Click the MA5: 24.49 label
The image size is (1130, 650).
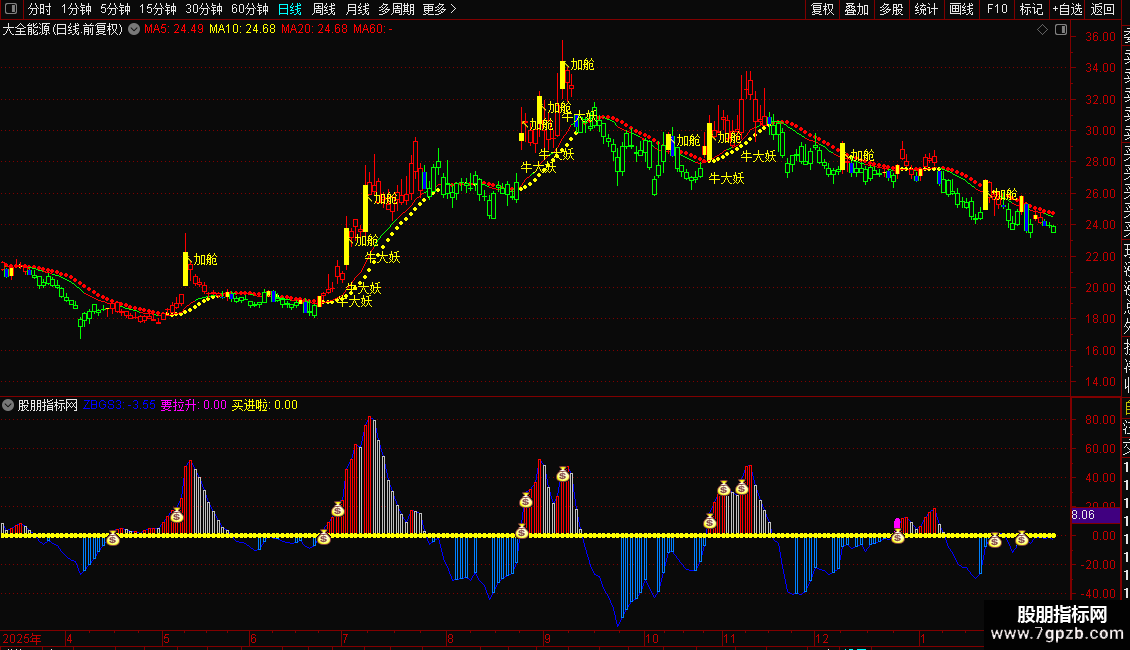[x=174, y=30]
